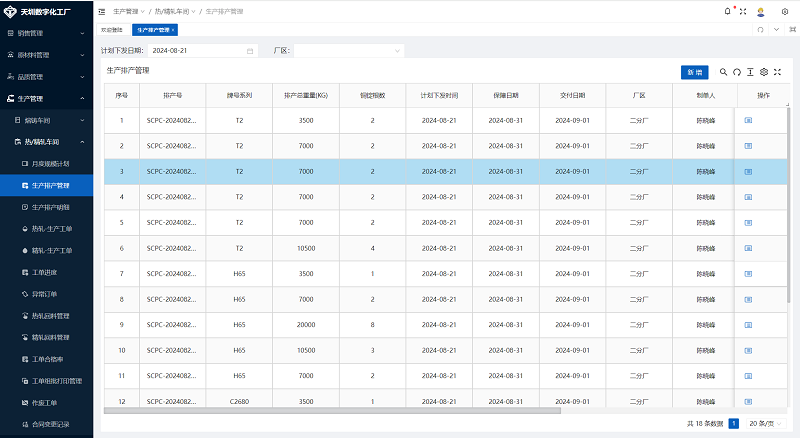This screenshot has height=438, width=800.
Task: Click the search icon in table toolbar
Action: (x=724, y=72)
